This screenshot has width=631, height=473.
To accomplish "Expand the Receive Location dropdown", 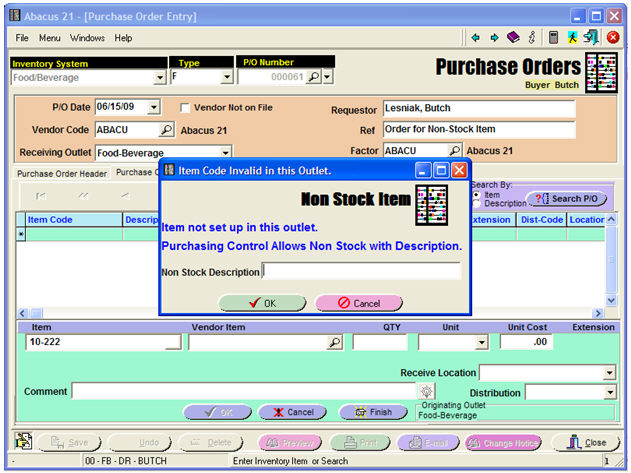I will [609, 373].
